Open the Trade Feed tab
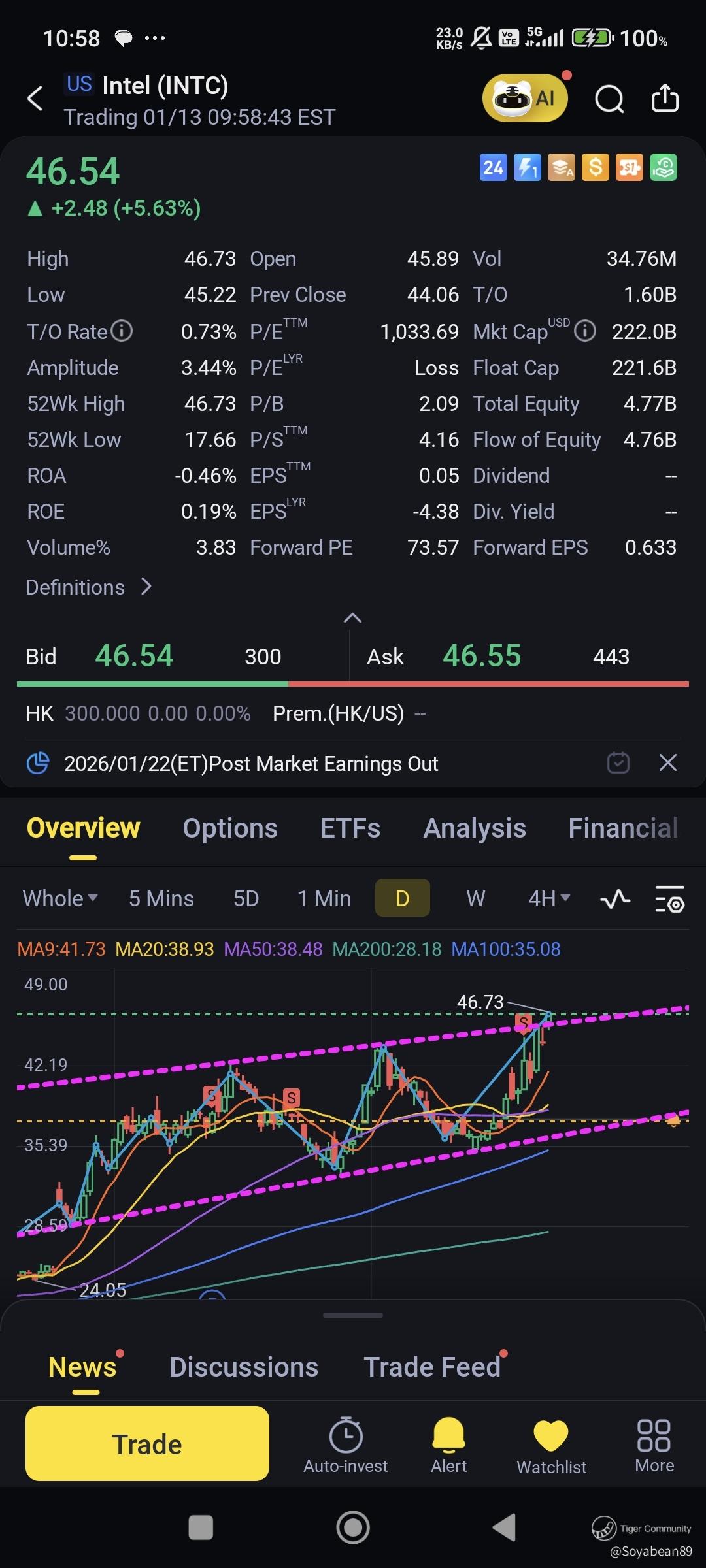Image resolution: width=706 pixels, height=1568 pixels. [x=432, y=1367]
